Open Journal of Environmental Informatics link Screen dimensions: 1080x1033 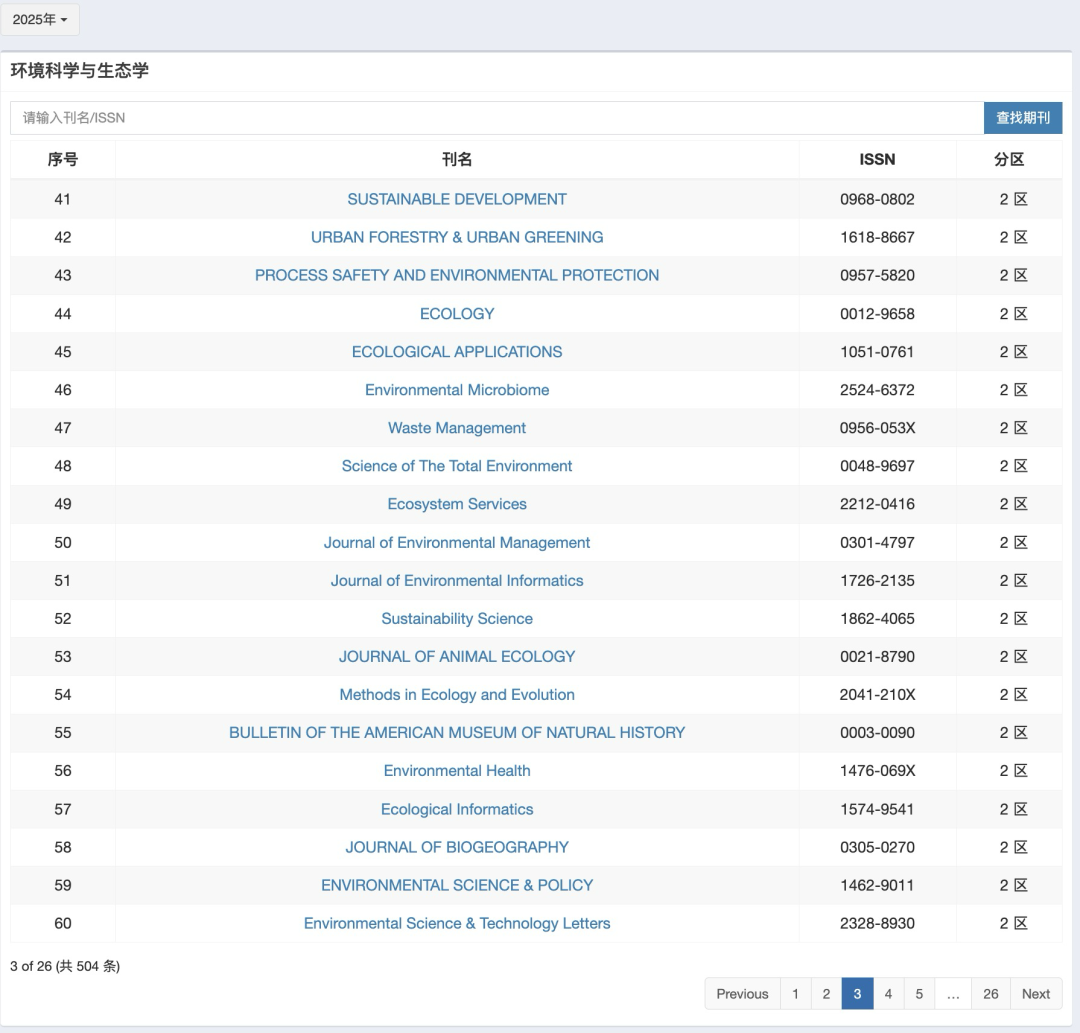[457, 580]
